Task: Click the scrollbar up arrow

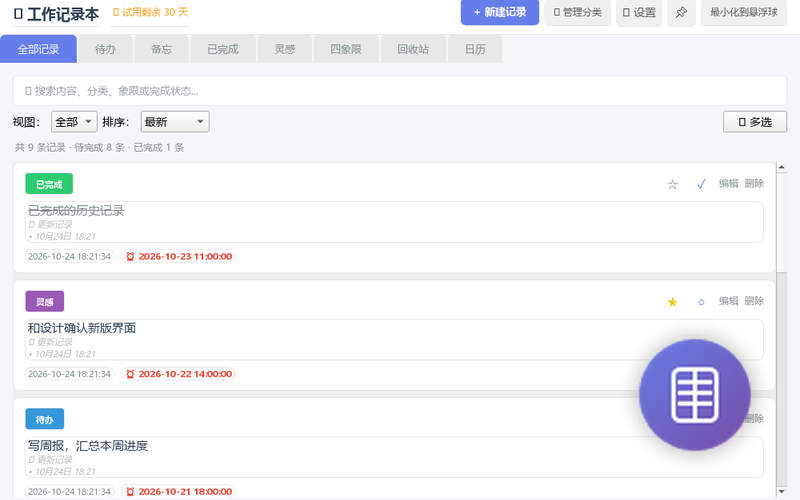Action: click(781, 167)
